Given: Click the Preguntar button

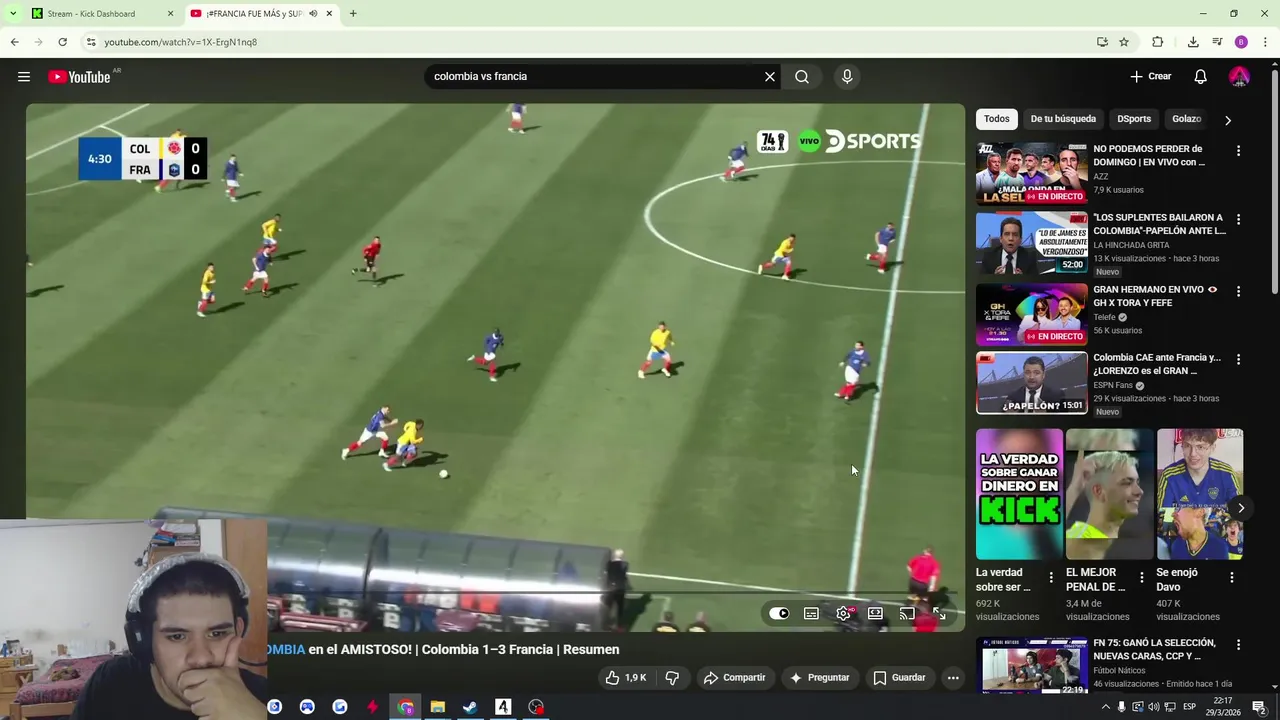Looking at the screenshot, I should click(x=819, y=678).
